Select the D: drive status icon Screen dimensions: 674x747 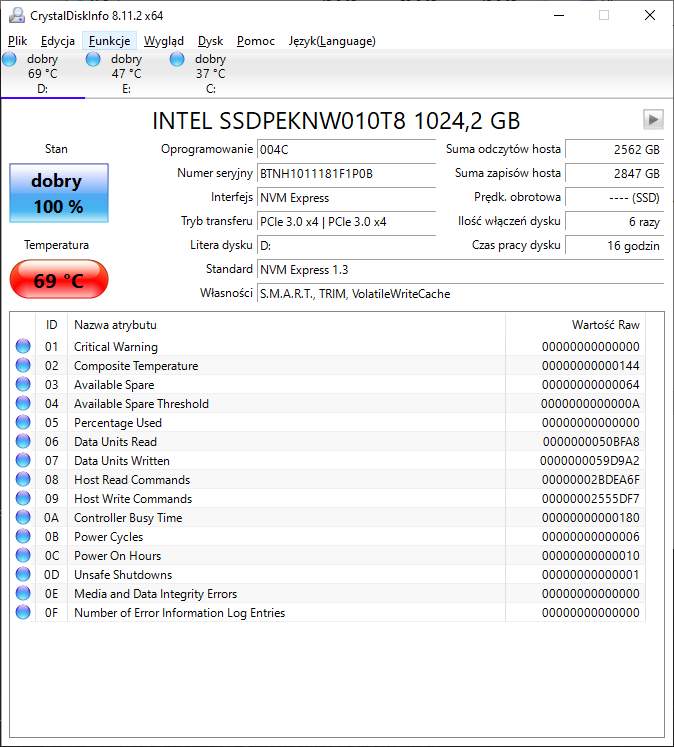coord(10,60)
